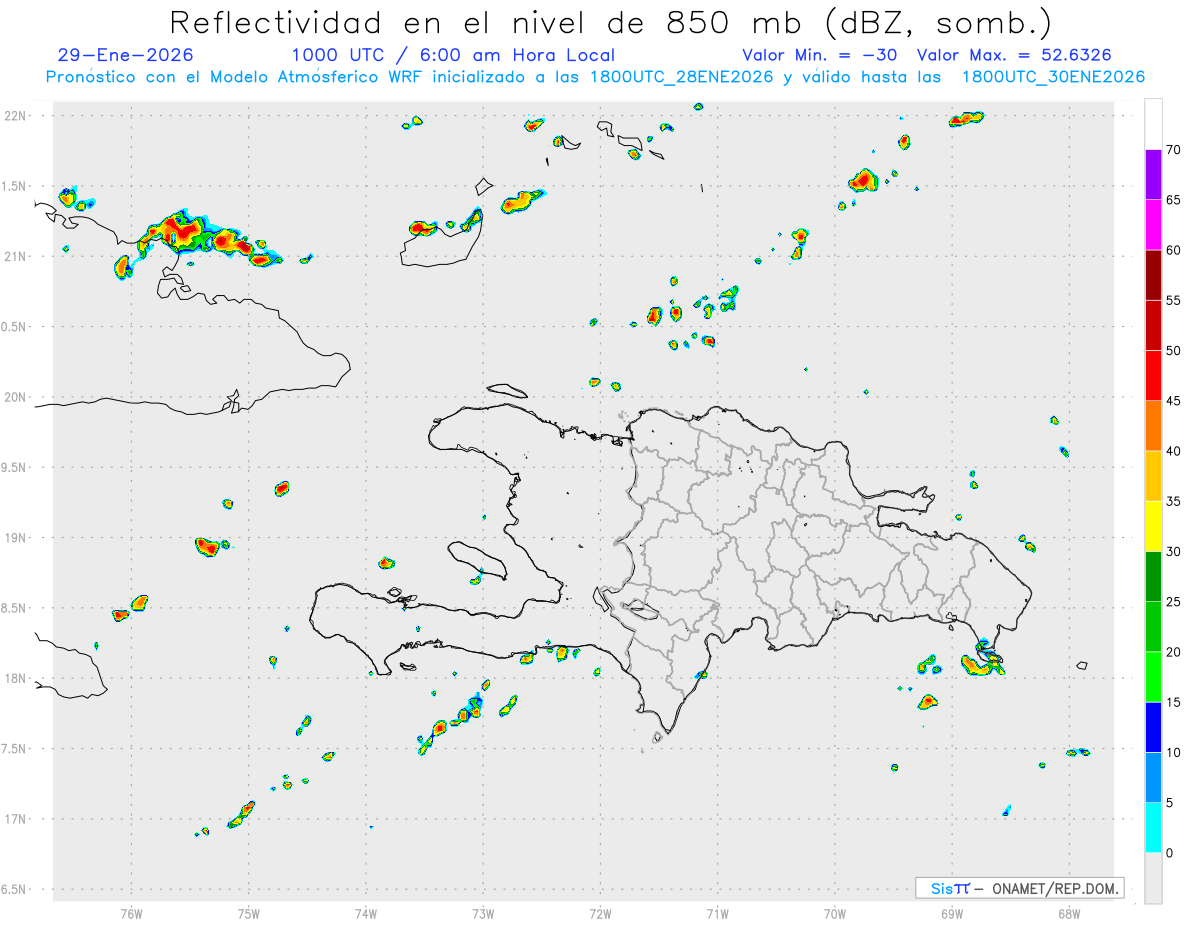Click the light blue 5–10 dBZ colorbar segment

pos(1153,778)
